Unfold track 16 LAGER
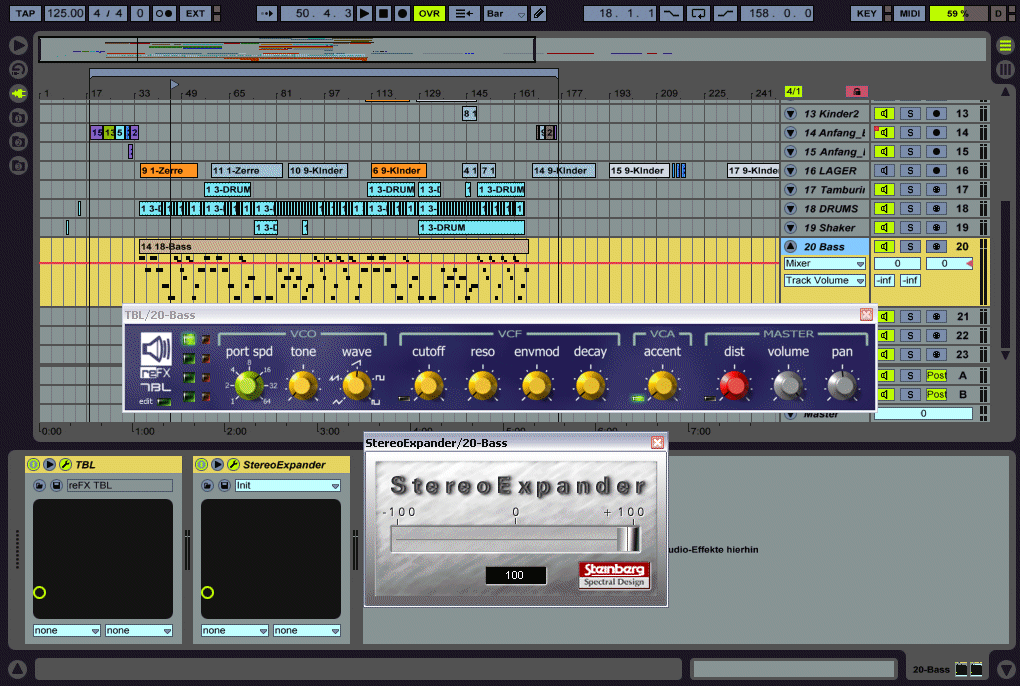Viewport: 1020px width, 686px height. pyautogui.click(x=790, y=170)
